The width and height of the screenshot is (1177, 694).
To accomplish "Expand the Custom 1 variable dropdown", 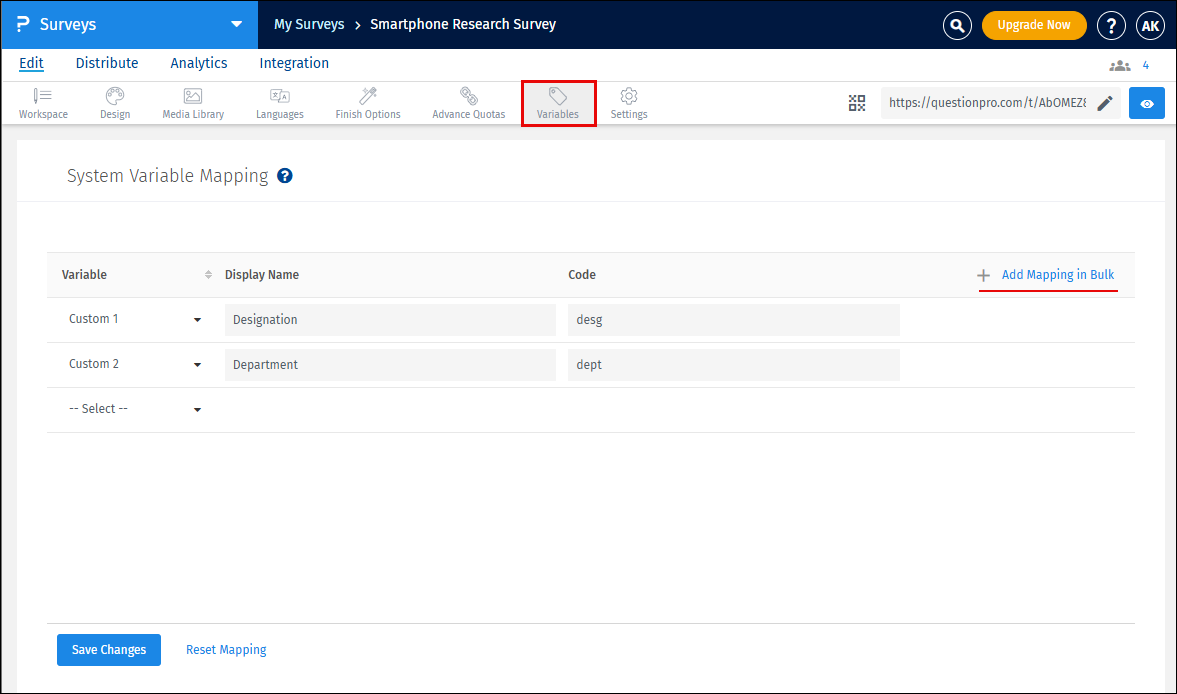I will (x=197, y=320).
